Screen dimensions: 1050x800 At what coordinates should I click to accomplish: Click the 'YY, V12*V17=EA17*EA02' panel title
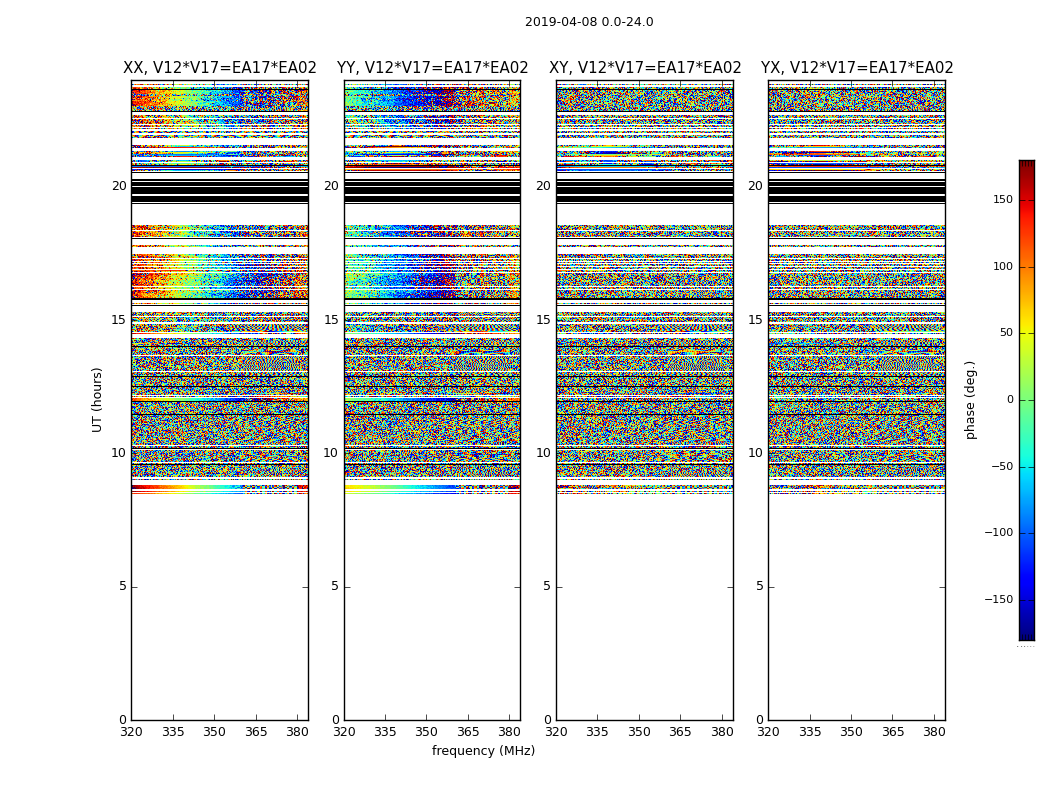tap(433, 68)
